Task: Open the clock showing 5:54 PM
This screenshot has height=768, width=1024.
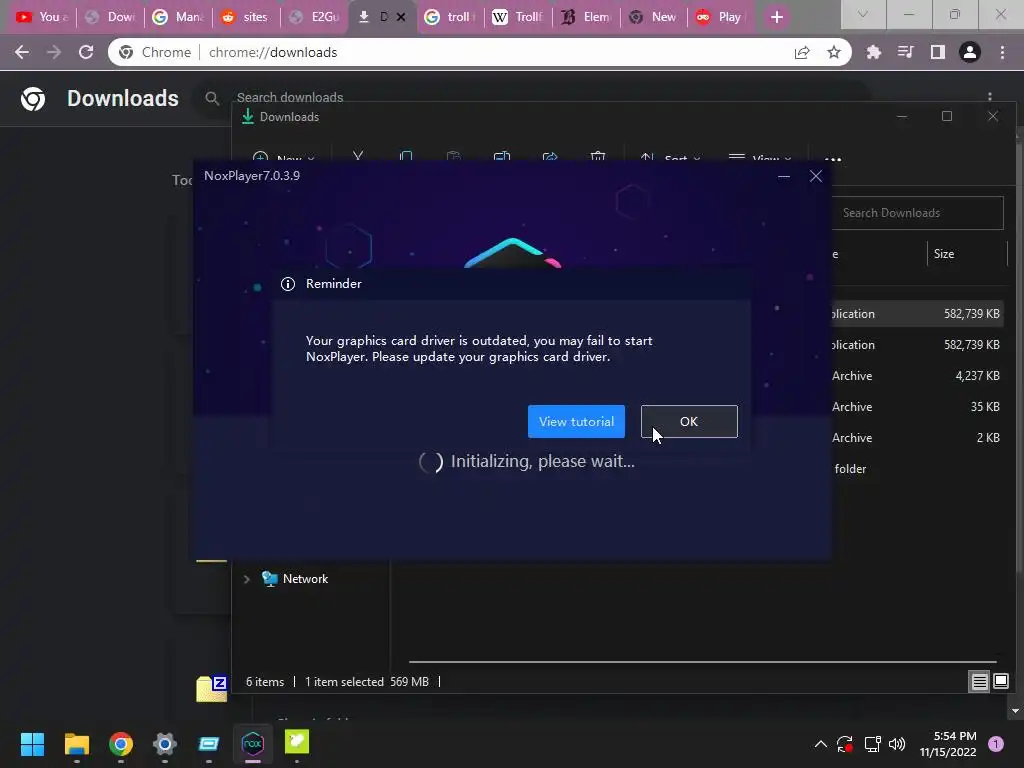Action: tap(948, 744)
